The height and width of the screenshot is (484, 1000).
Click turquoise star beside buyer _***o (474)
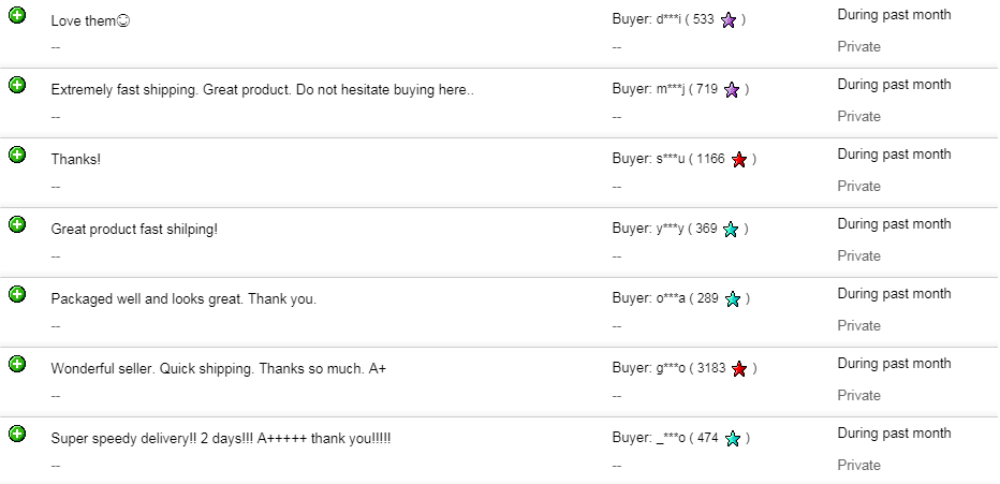(731, 440)
